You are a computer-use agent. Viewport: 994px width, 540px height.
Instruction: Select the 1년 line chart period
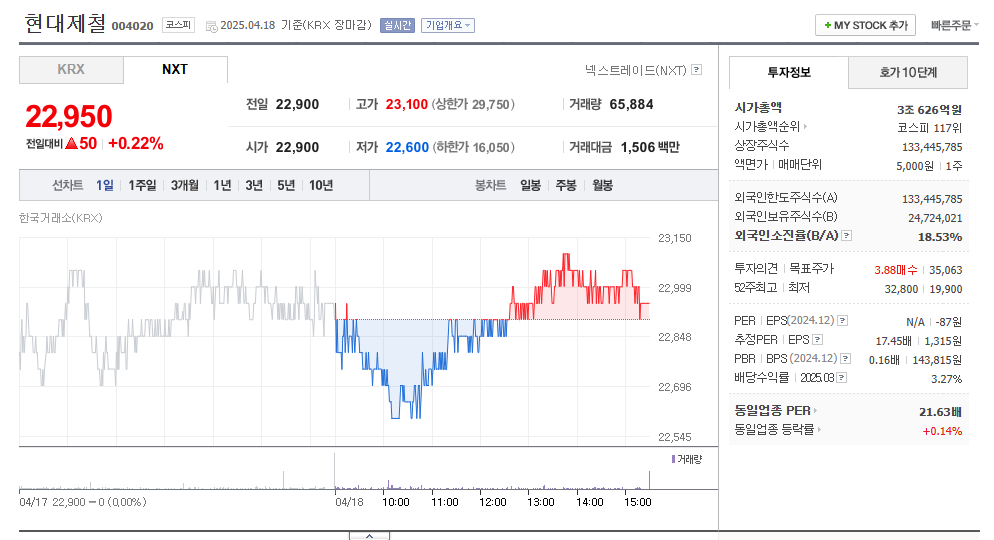coord(222,185)
